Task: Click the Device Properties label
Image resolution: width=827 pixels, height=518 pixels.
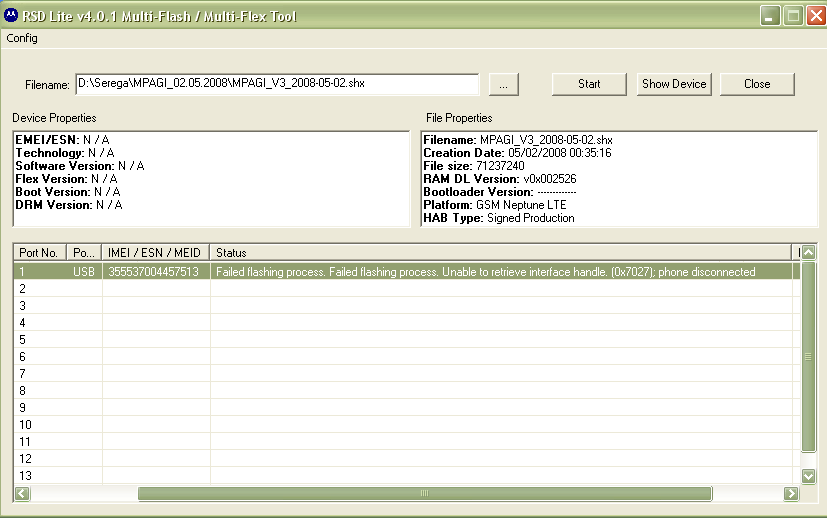Action: point(54,118)
